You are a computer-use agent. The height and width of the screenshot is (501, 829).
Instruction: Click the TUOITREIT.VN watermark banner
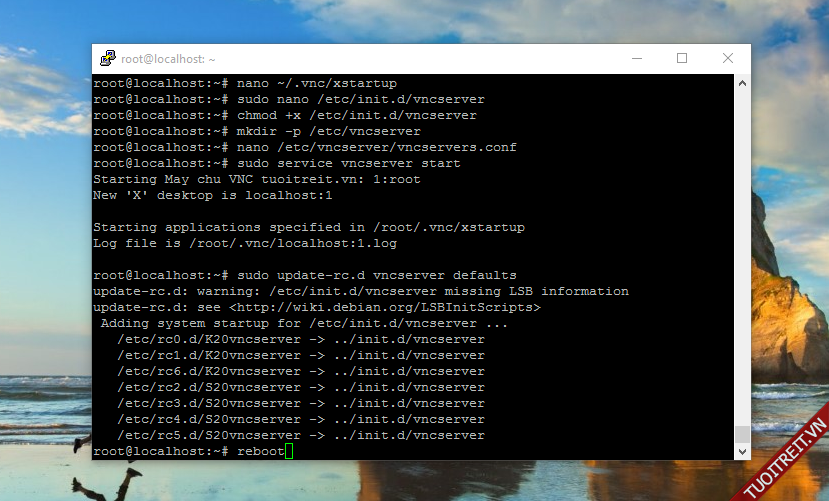pos(781,455)
